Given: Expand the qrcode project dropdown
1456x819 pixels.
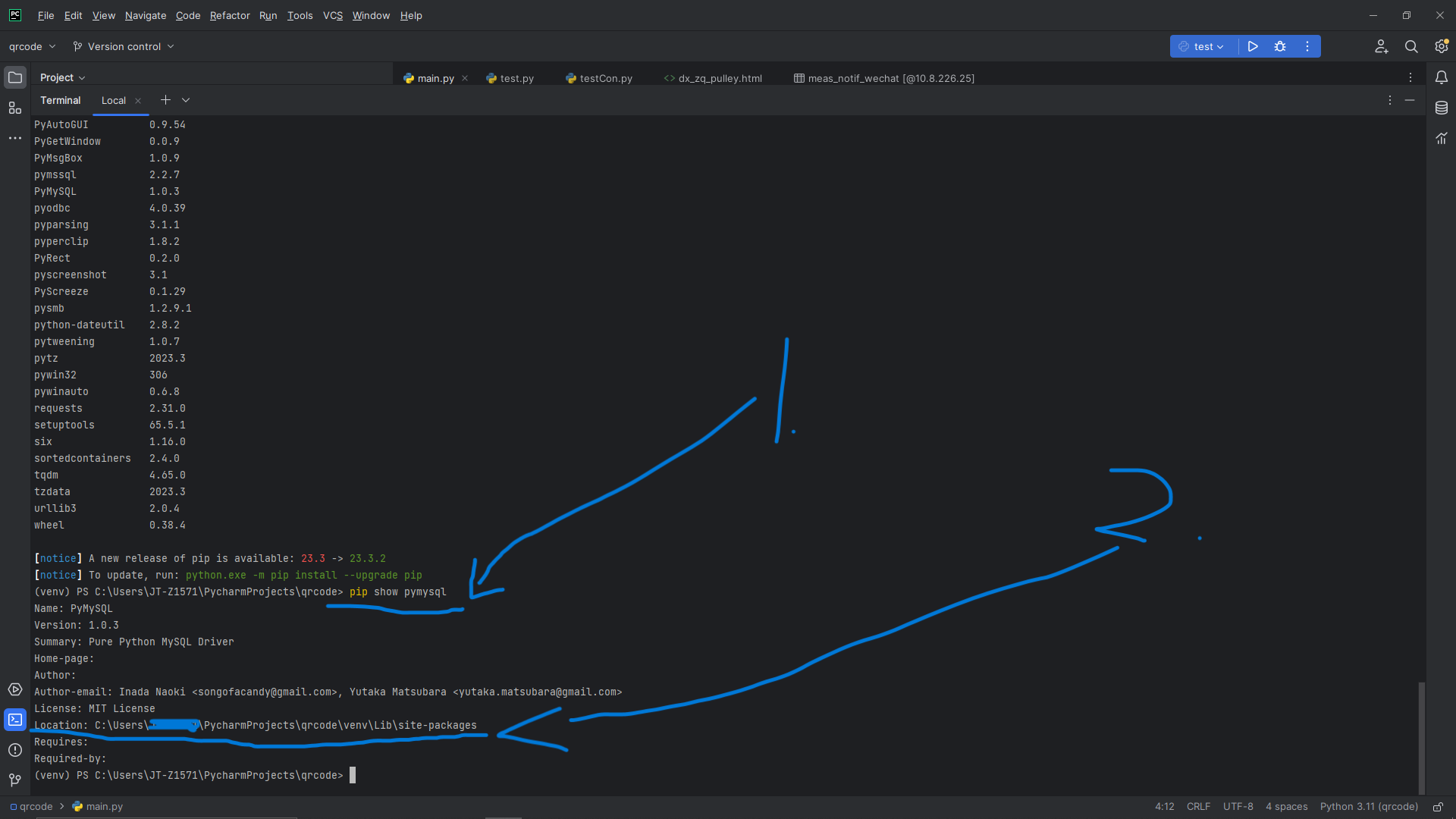Looking at the screenshot, I should point(32,46).
